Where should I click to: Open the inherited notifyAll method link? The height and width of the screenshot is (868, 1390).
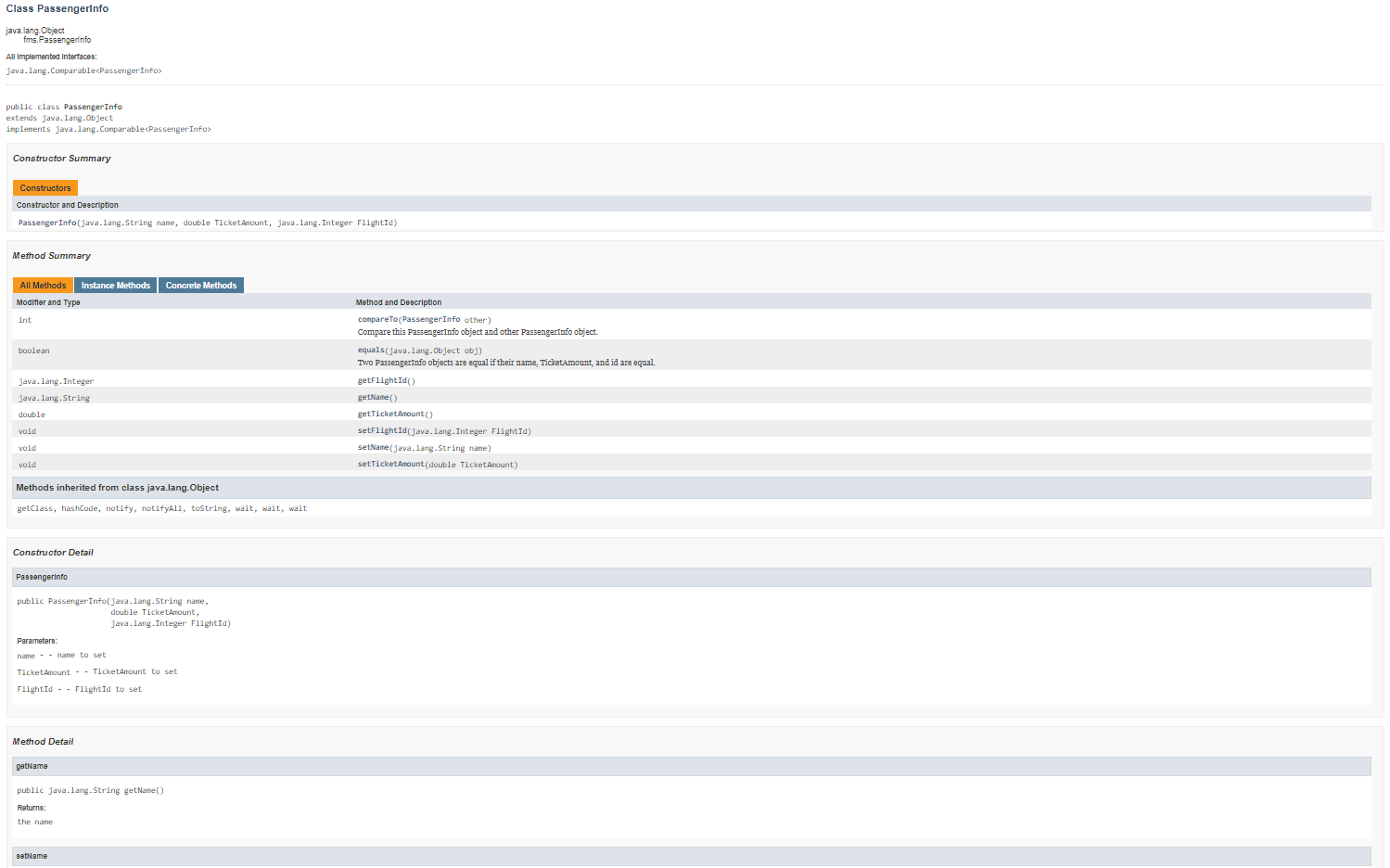[x=164, y=507]
